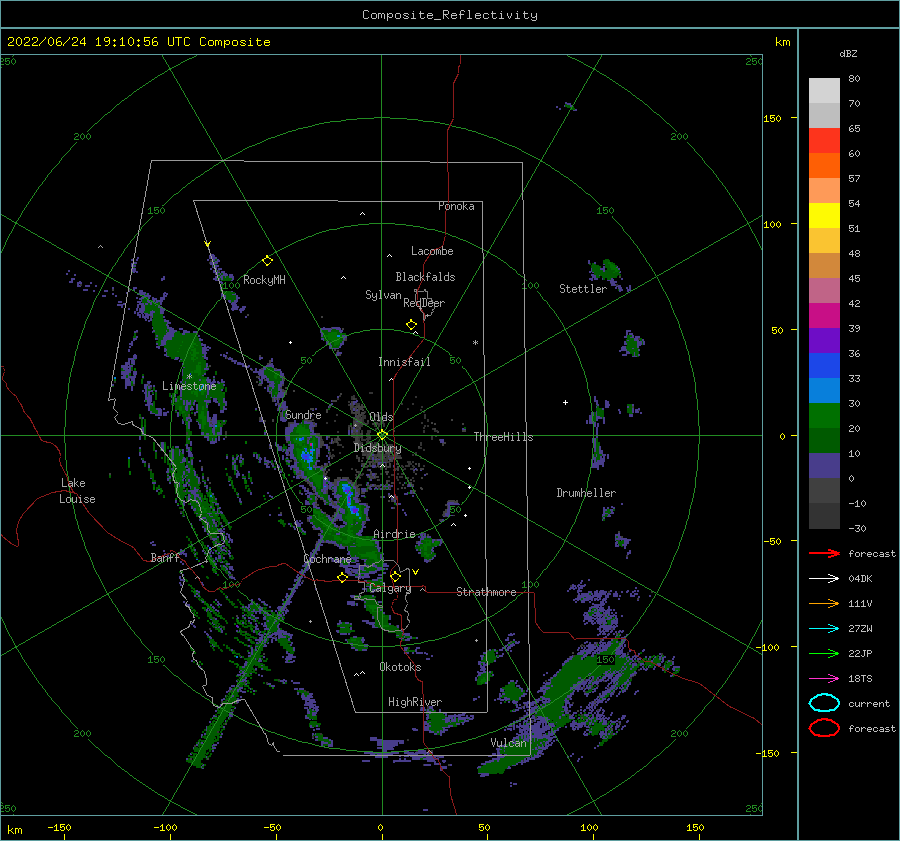The height and width of the screenshot is (841, 900).
Task: Select the 54 dBZ yellow color swatch
Action: (x=824, y=215)
